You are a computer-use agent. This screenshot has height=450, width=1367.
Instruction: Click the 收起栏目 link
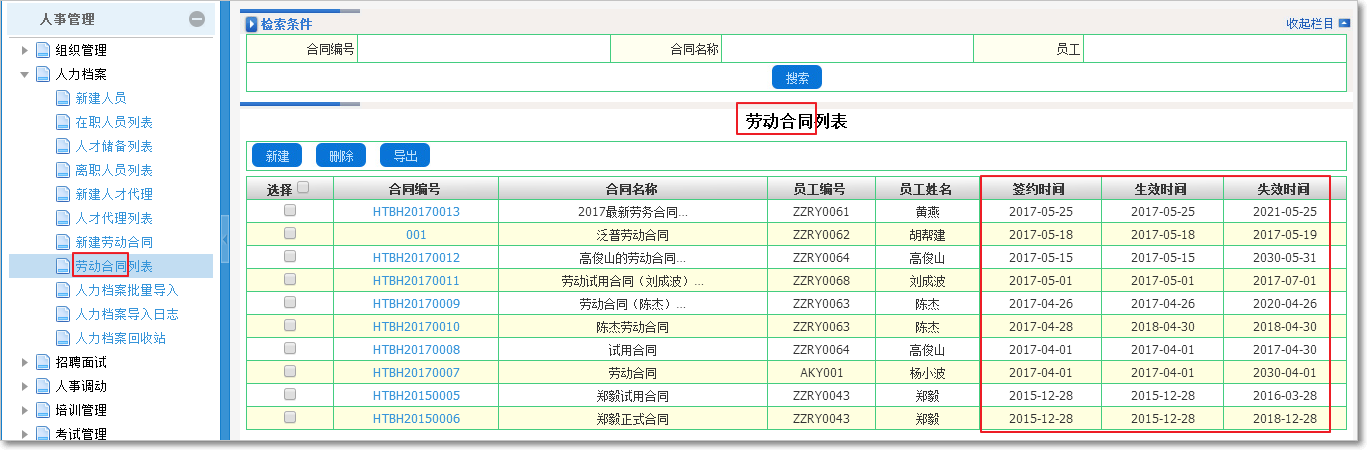click(x=1310, y=24)
